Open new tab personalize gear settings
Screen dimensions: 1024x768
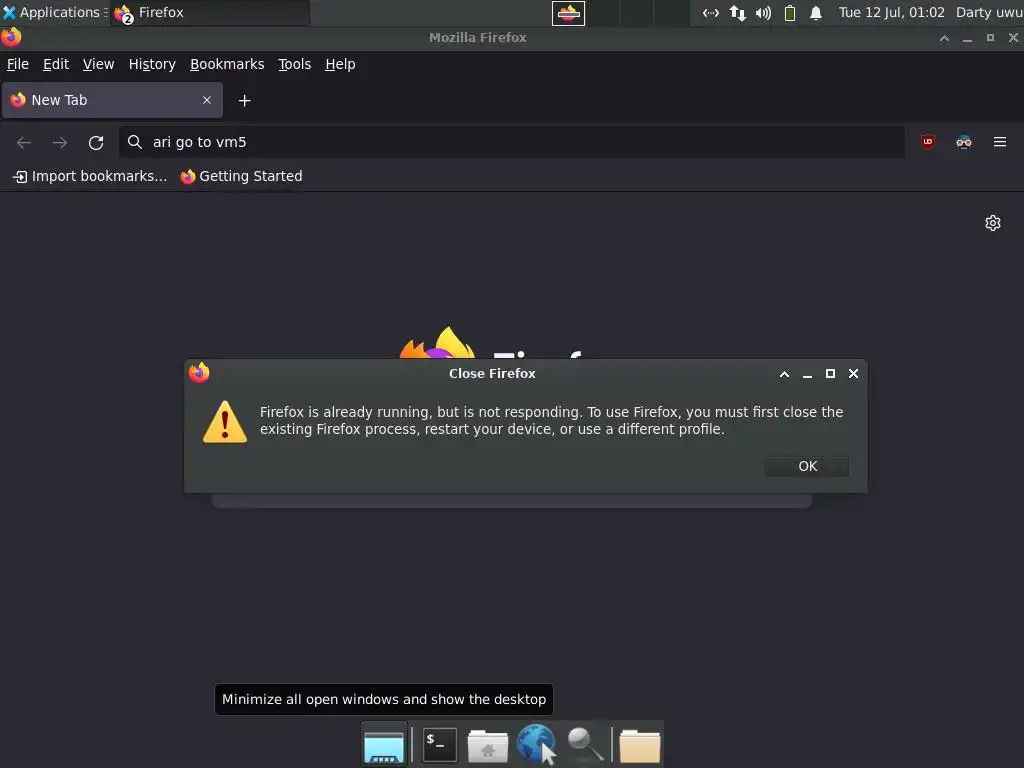tap(993, 223)
